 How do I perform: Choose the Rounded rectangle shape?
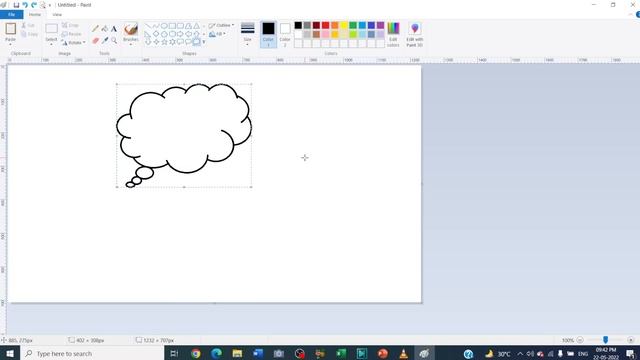click(x=180, y=26)
